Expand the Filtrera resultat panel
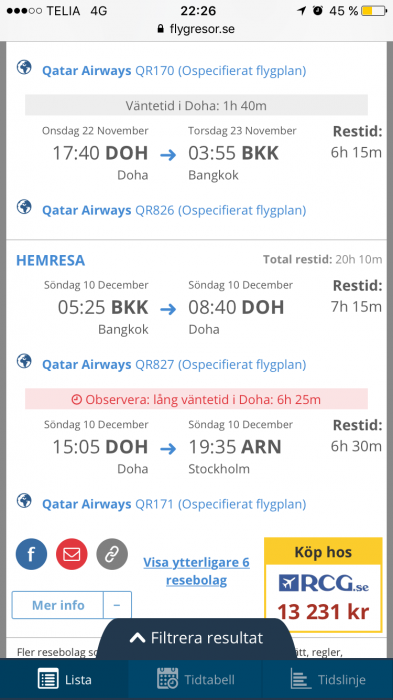 pos(196,638)
